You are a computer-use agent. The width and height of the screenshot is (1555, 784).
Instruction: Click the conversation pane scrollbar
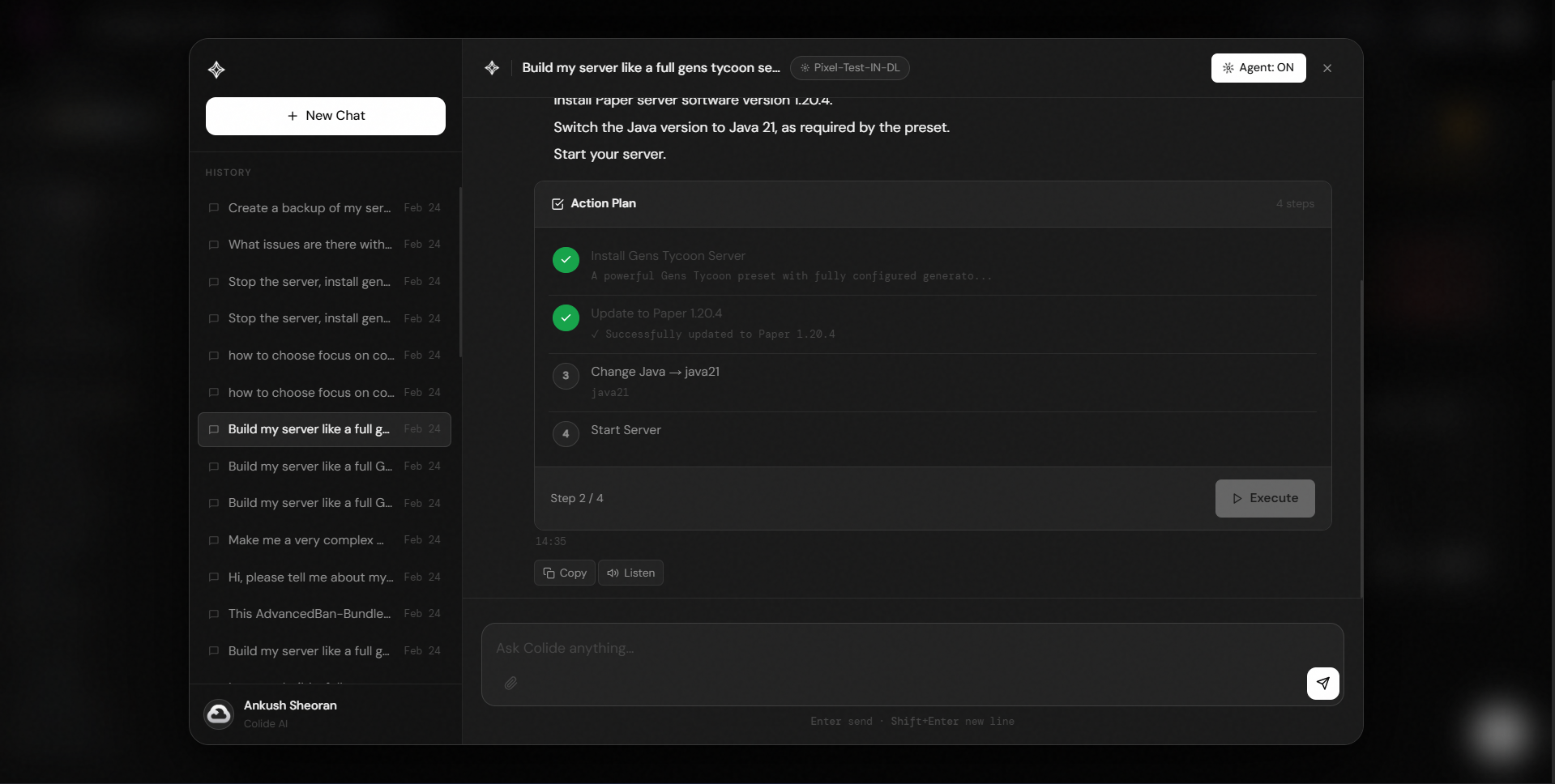pos(1361,439)
